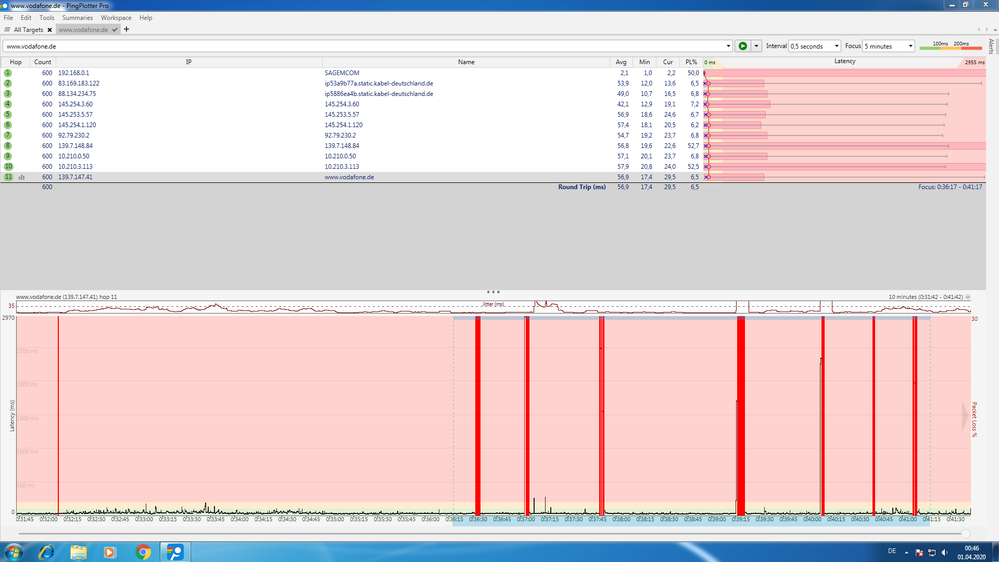Open the trace options arrow beside play
Viewport: 999px width, 562px height.
coord(756,46)
